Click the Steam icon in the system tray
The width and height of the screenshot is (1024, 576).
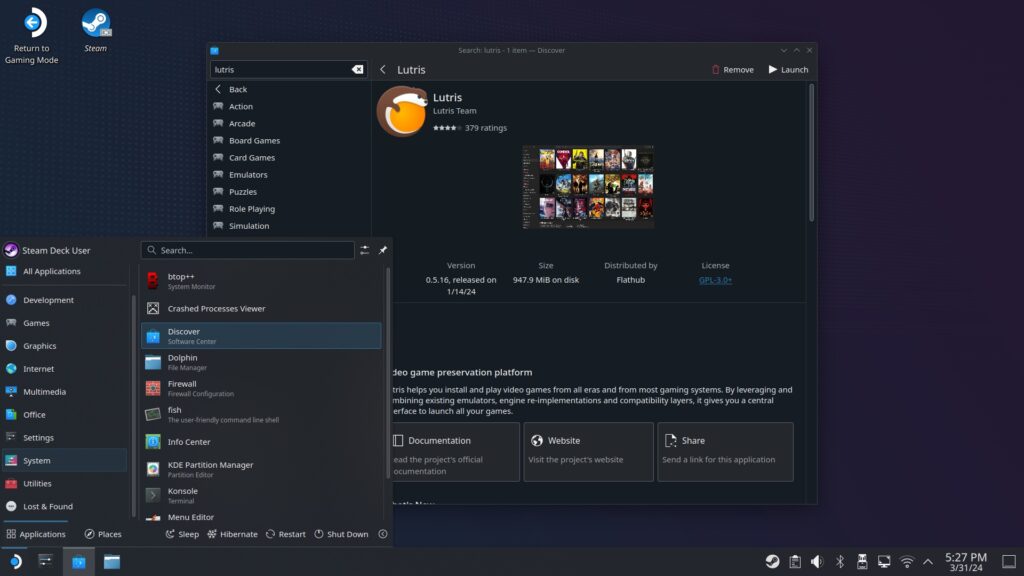[x=772, y=562]
